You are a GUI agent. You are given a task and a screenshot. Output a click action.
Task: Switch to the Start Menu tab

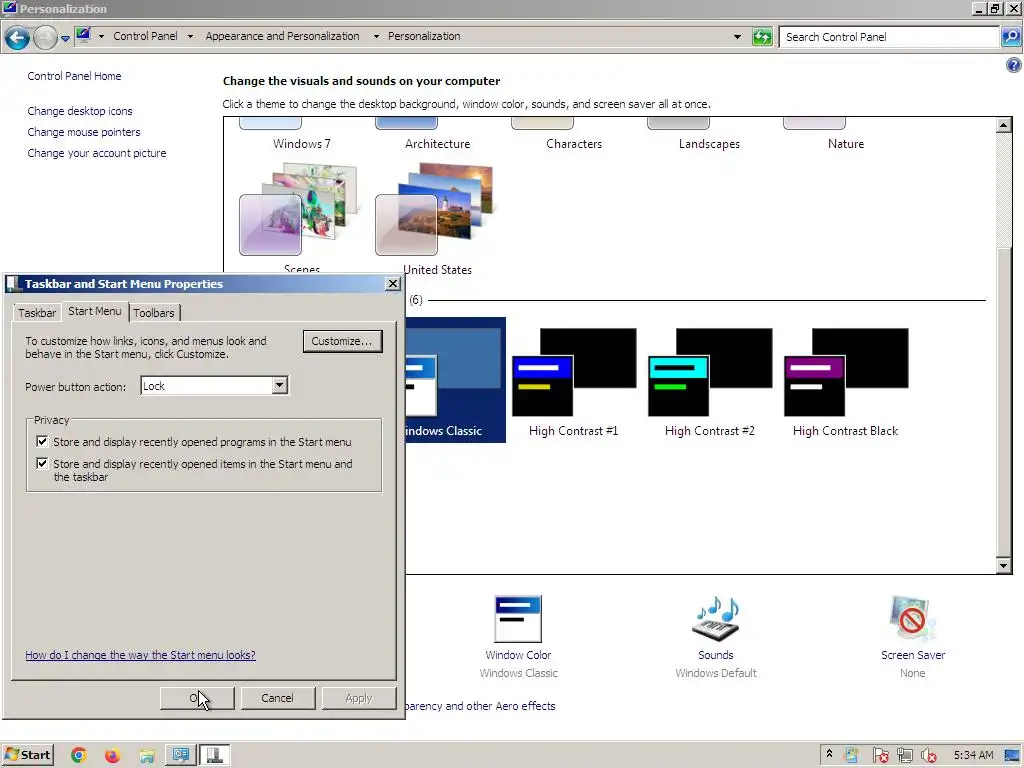point(95,312)
